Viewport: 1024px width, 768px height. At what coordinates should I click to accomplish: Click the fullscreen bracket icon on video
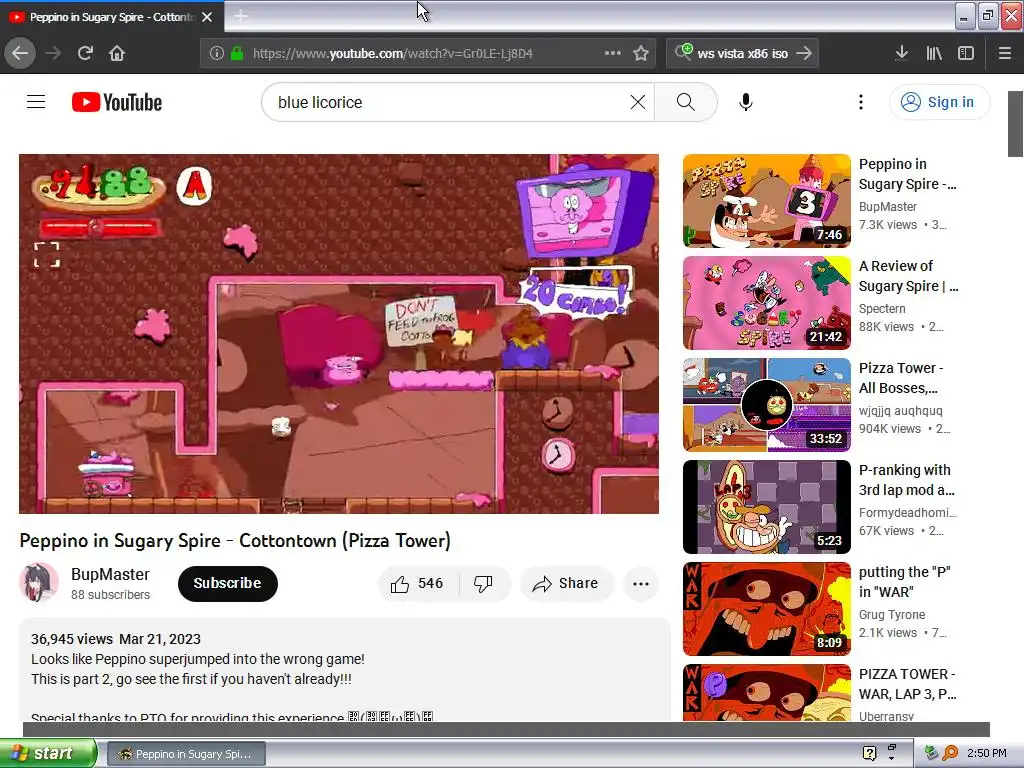(x=47, y=255)
